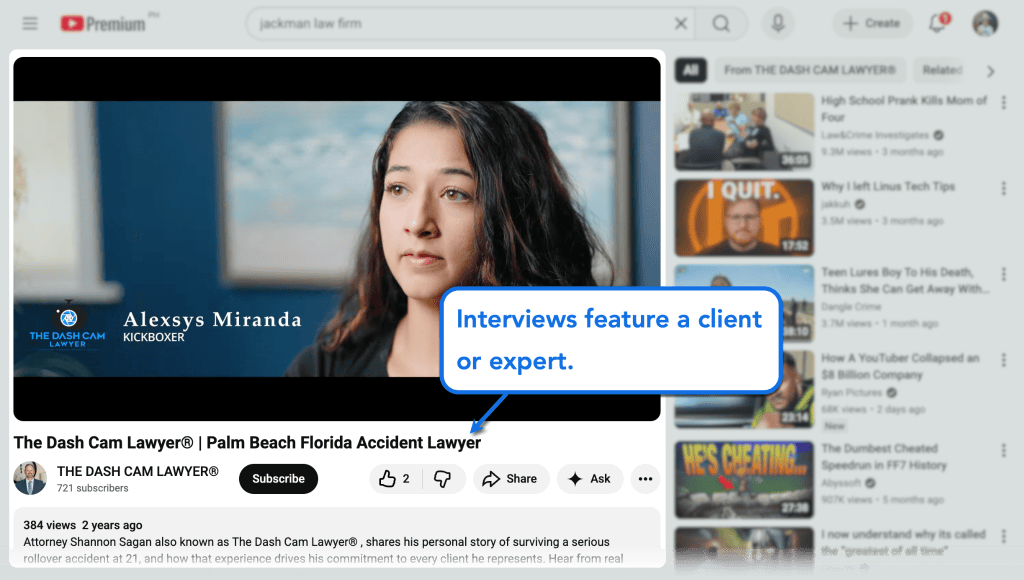Click the video title The Dash Cam Lawyer®
1024x580 pixels.
(247, 443)
